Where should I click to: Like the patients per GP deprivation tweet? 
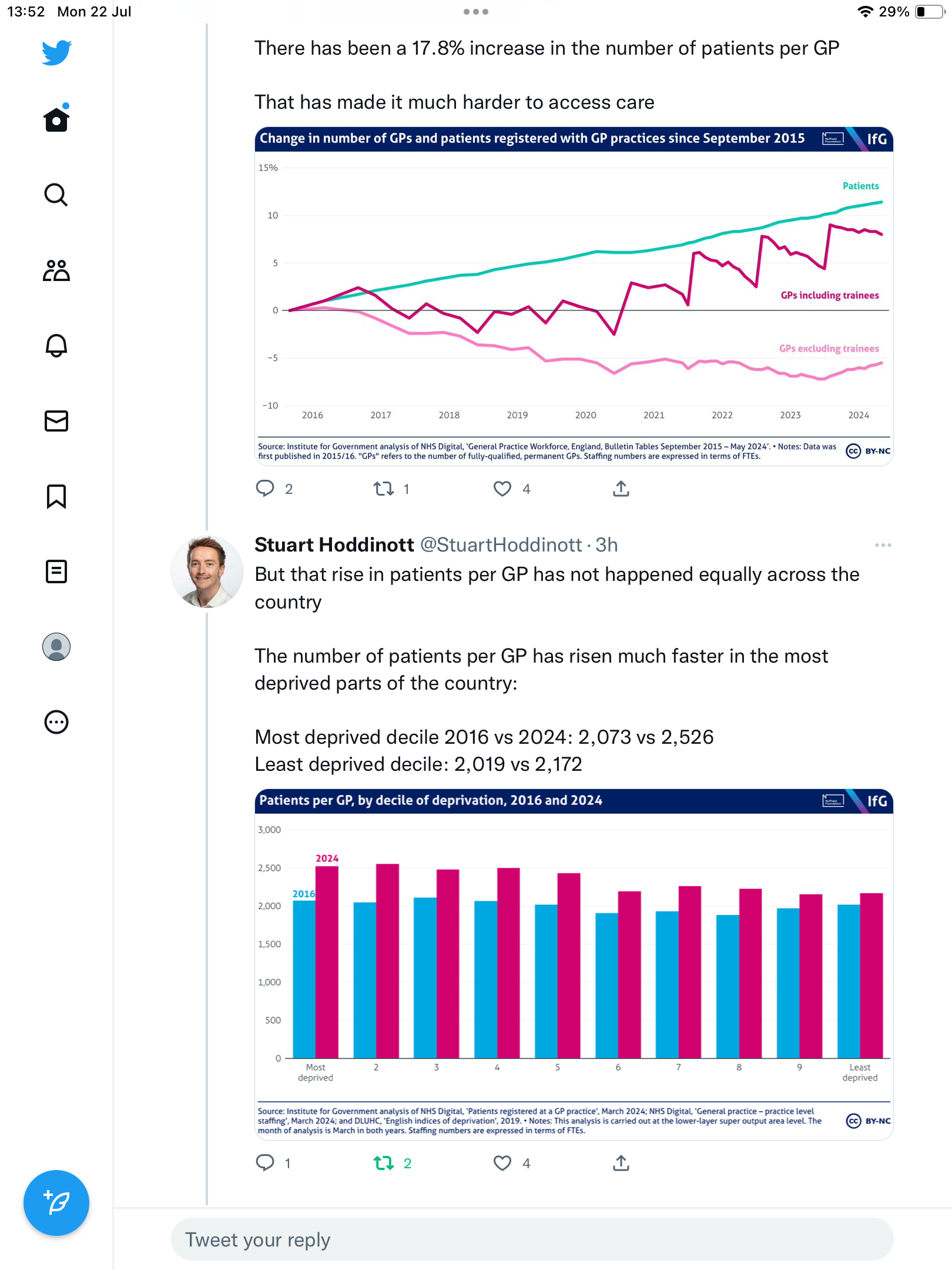(x=502, y=1163)
